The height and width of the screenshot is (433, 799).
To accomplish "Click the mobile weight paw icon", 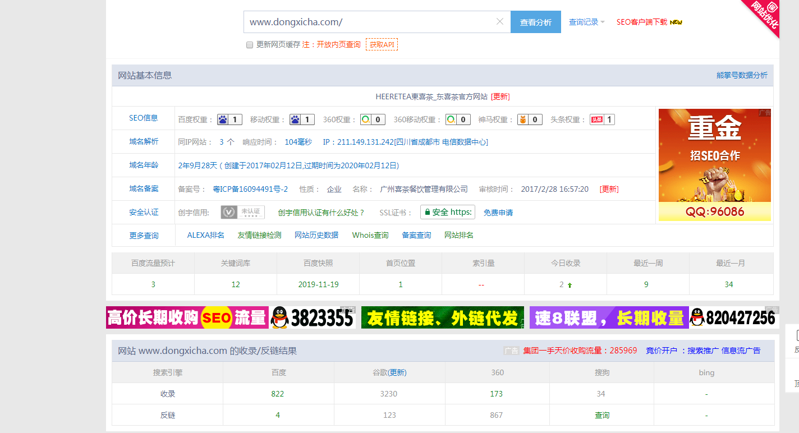I will point(296,120).
